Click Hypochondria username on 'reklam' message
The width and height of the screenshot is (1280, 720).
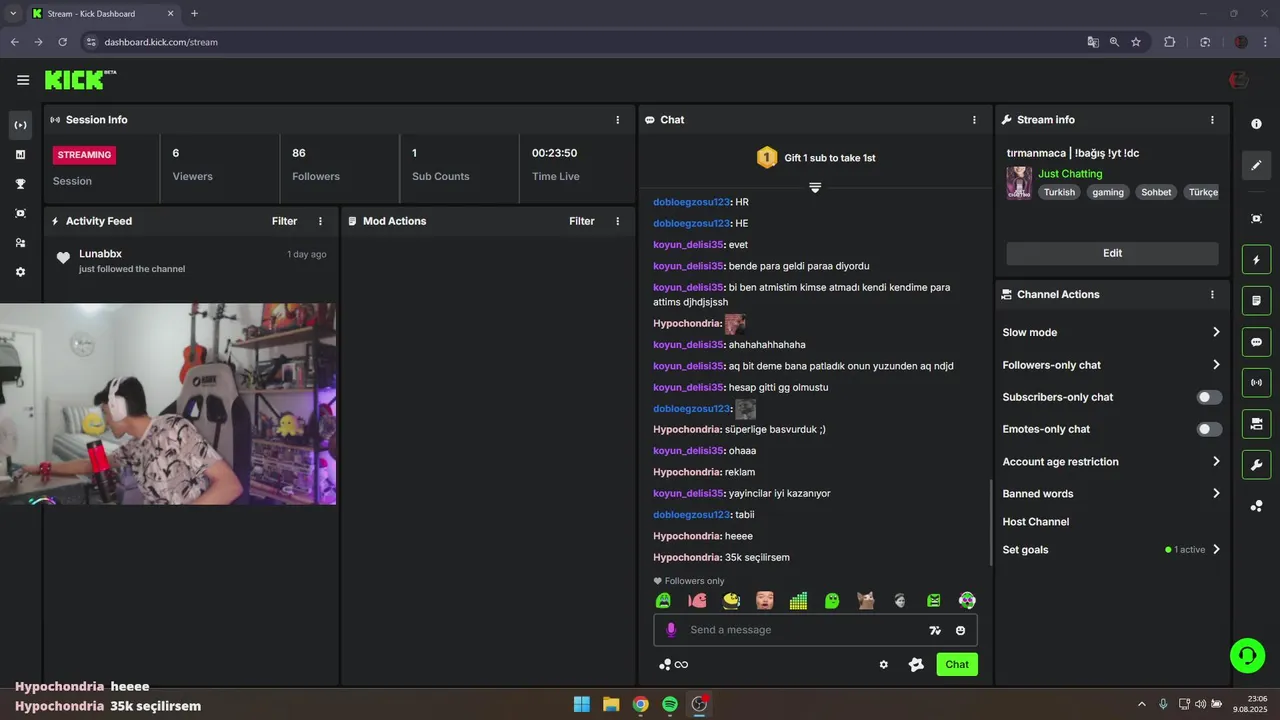[x=687, y=472]
